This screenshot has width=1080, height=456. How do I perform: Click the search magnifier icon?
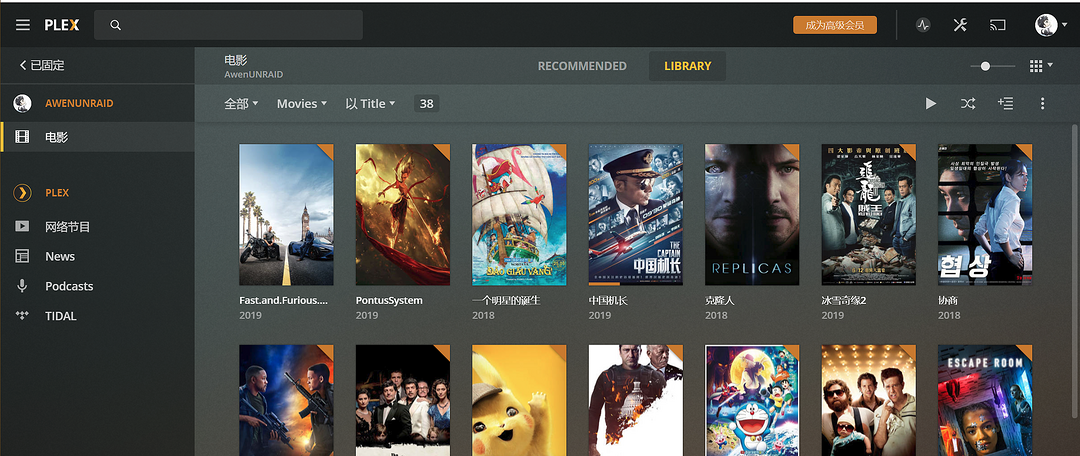tap(116, 25)
